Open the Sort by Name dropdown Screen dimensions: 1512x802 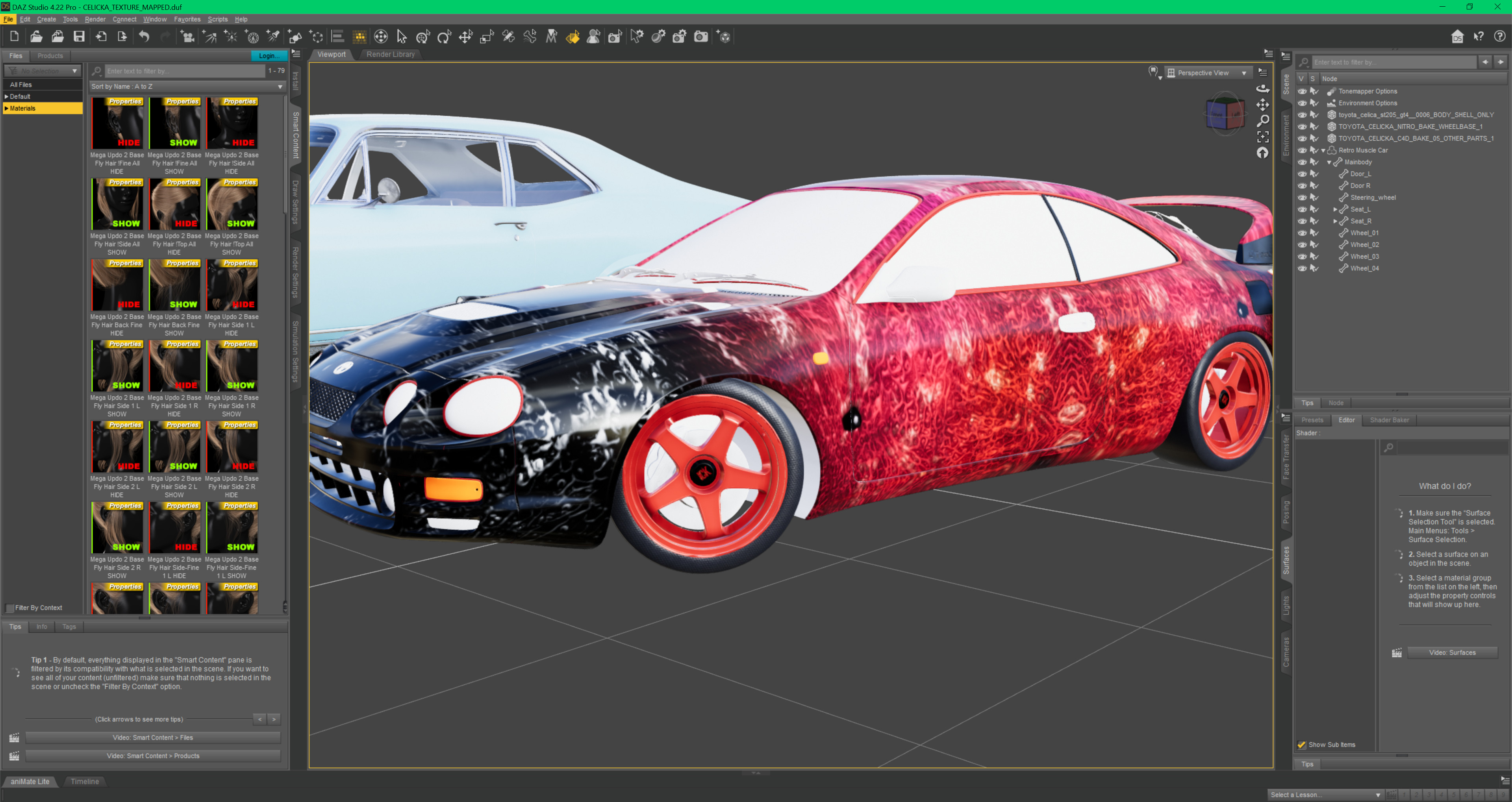tap(187, 86)
